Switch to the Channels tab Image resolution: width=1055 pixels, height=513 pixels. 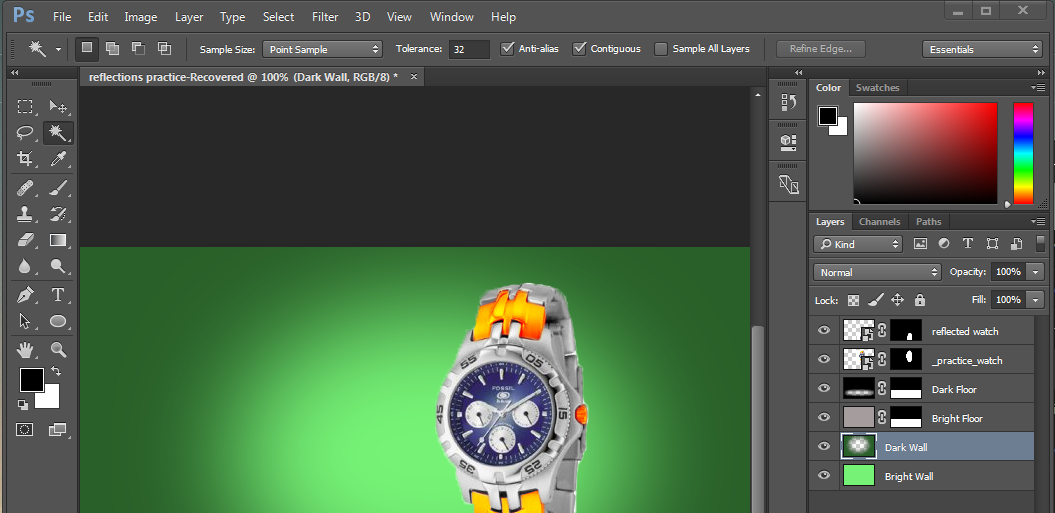[879, 221]
